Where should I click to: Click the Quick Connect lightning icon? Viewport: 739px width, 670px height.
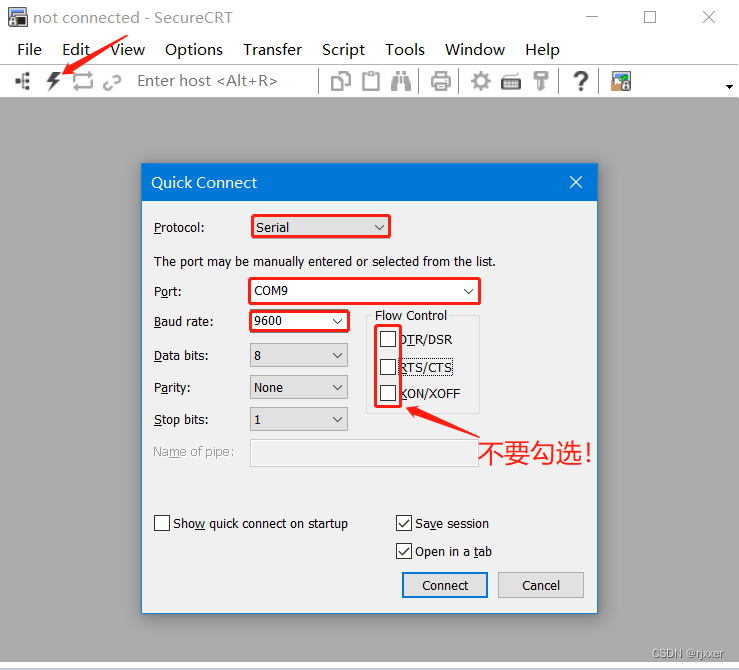[x=54, y=81]
